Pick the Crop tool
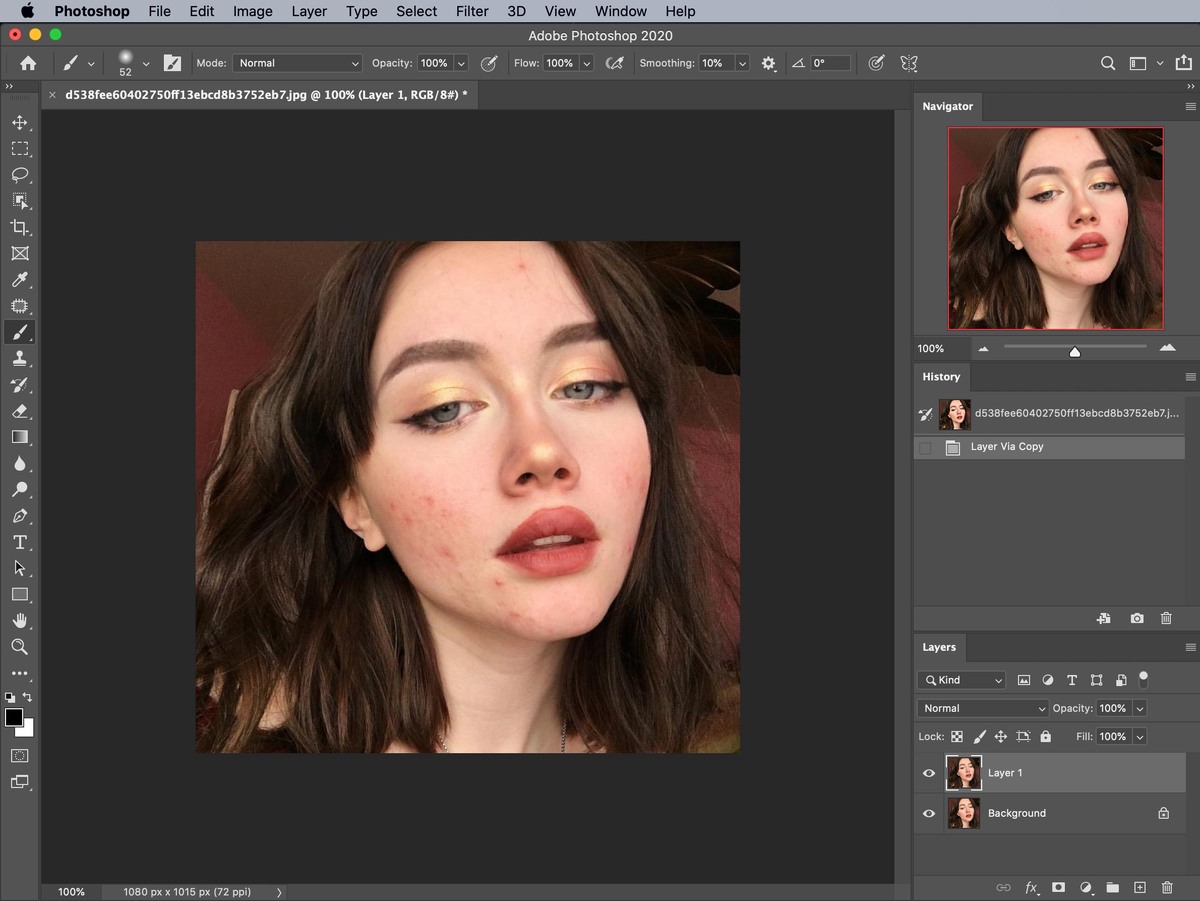The image size is (1200, 901). click(19, 228)
